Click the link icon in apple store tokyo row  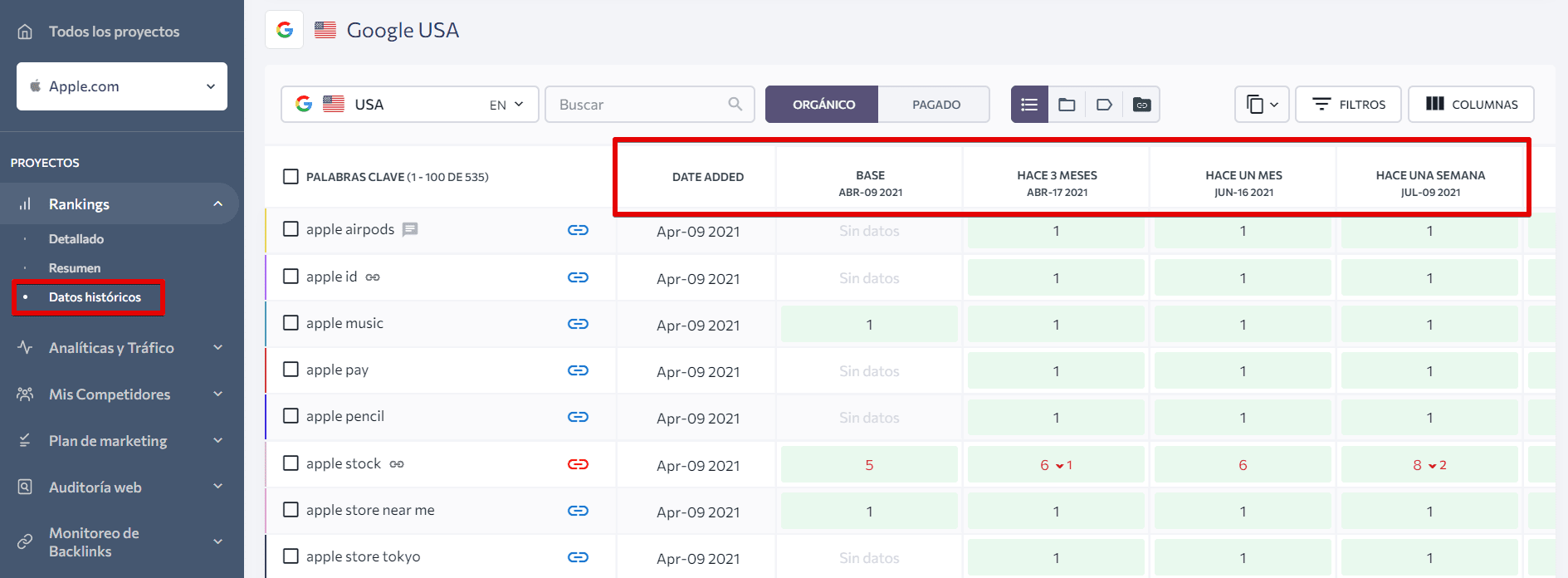(x=578, y=557)
